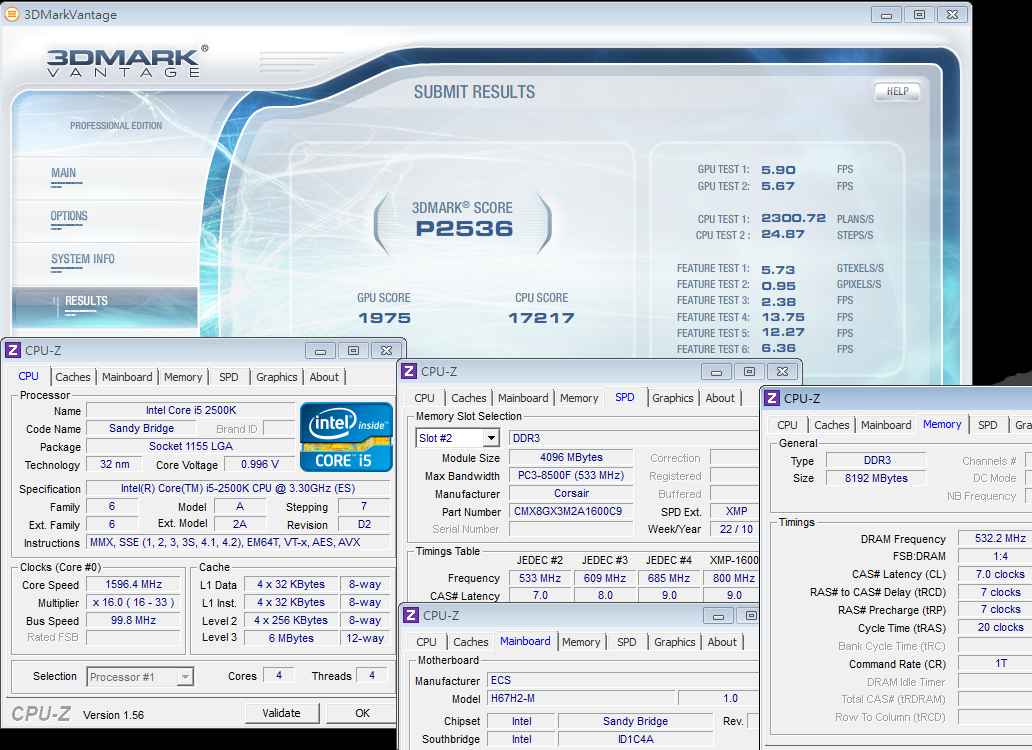Select Graphics tab in the SPD window
Image resolution: width=1032 pixels, height=750 pixels.
(672, 398)
